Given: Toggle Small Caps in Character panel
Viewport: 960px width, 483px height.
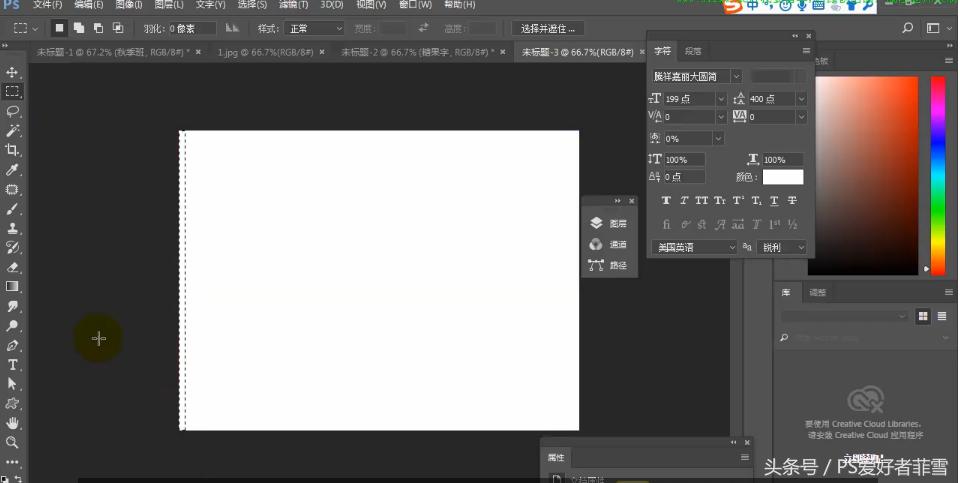Looking at the screenshot, I should coord(719,201).
